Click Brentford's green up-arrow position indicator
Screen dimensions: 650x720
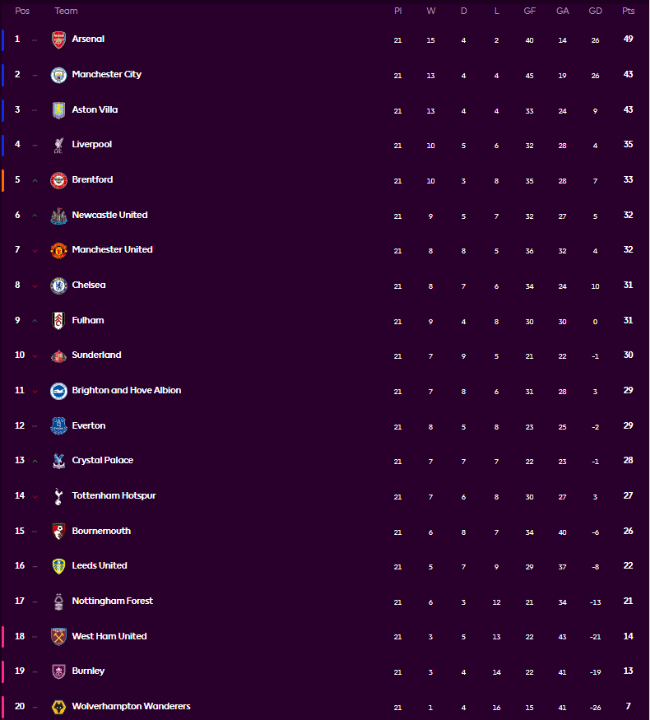coord(35,181)
